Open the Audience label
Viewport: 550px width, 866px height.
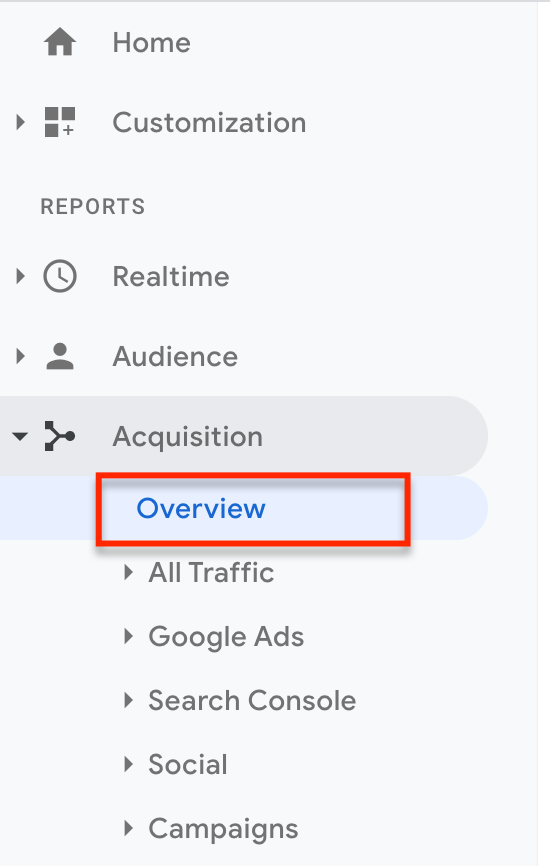(175, 356)
